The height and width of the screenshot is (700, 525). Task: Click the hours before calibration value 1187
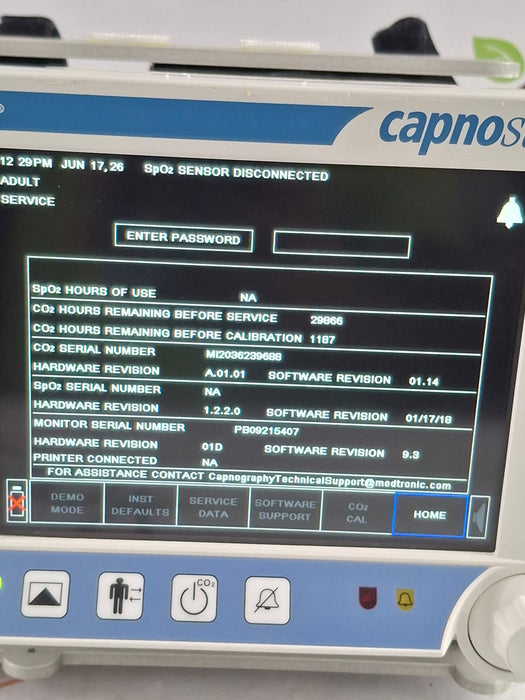click(x=322, y=339)
